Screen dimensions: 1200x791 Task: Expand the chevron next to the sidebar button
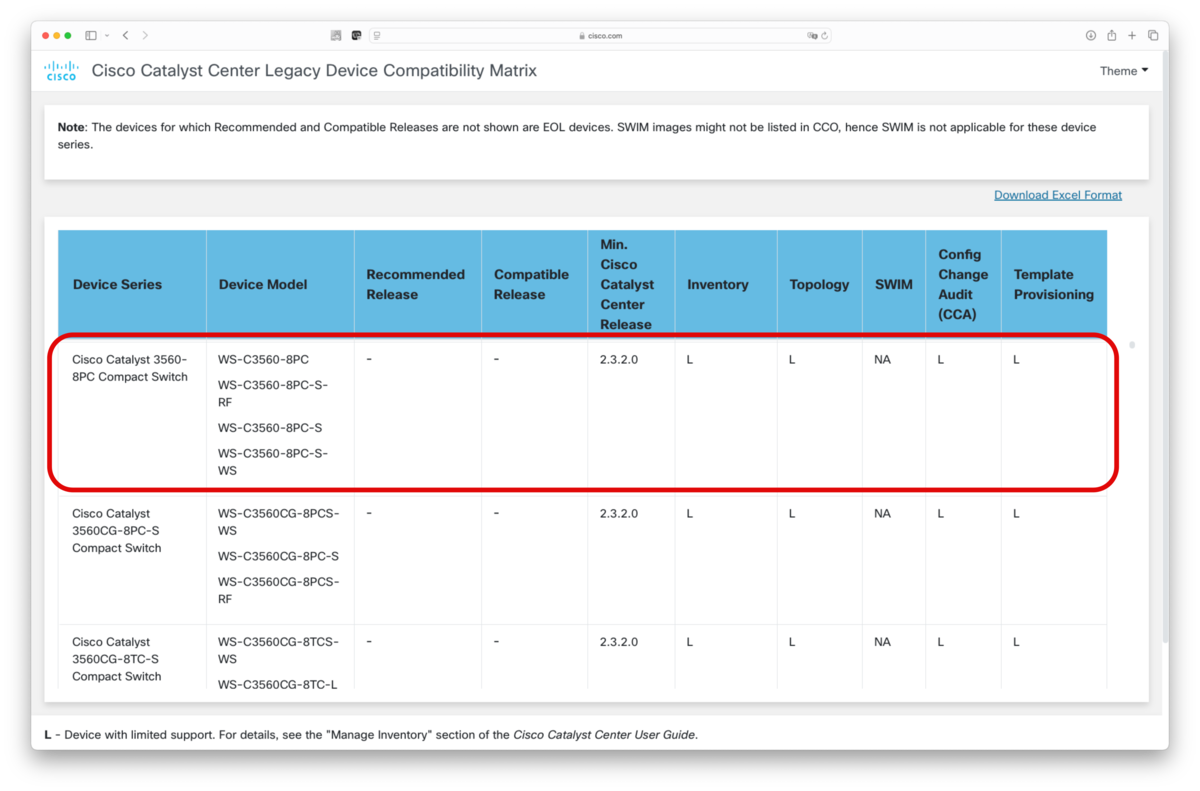106,35
